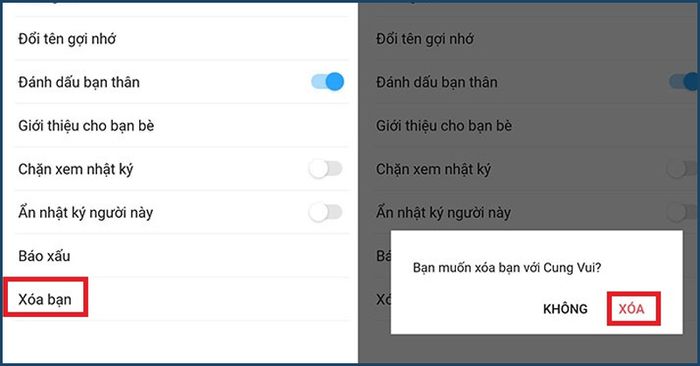The width and height of the screenshot is (700, 366).
Task: Cancel with the KHÔNG button
Action: [x=565, y=309]
